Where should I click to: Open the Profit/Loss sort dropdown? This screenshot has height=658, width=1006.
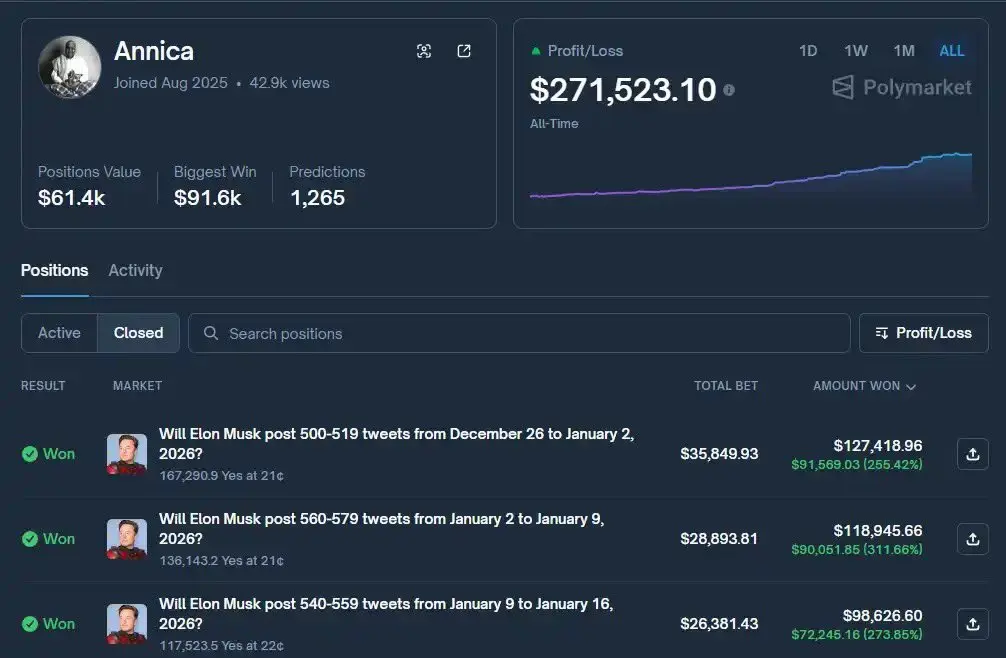[x=923, y=333]
